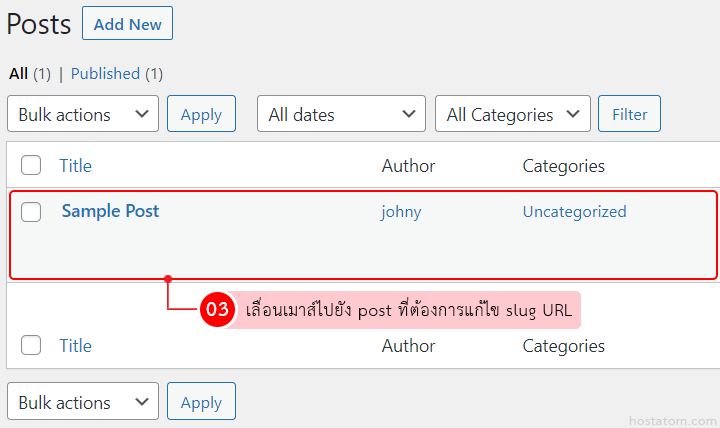The width and height of the screenshot is (720, 428).
Task: Show All posts filter
Action: [x=18, y=73]
